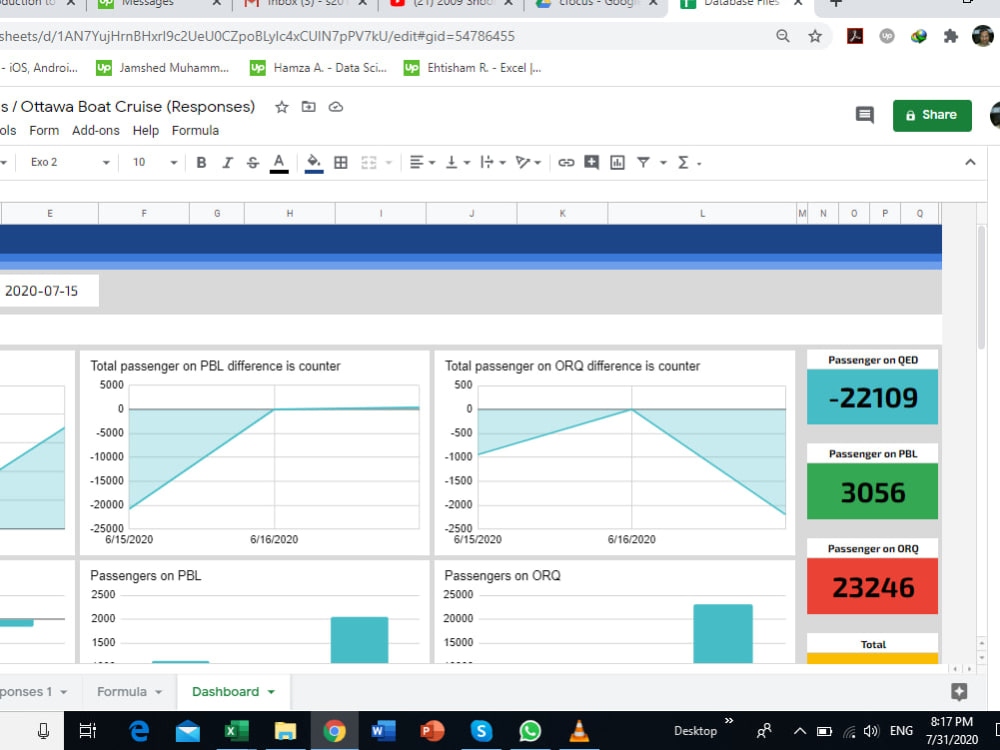Open Chrome extensions puzzle icon

(951, 36)
